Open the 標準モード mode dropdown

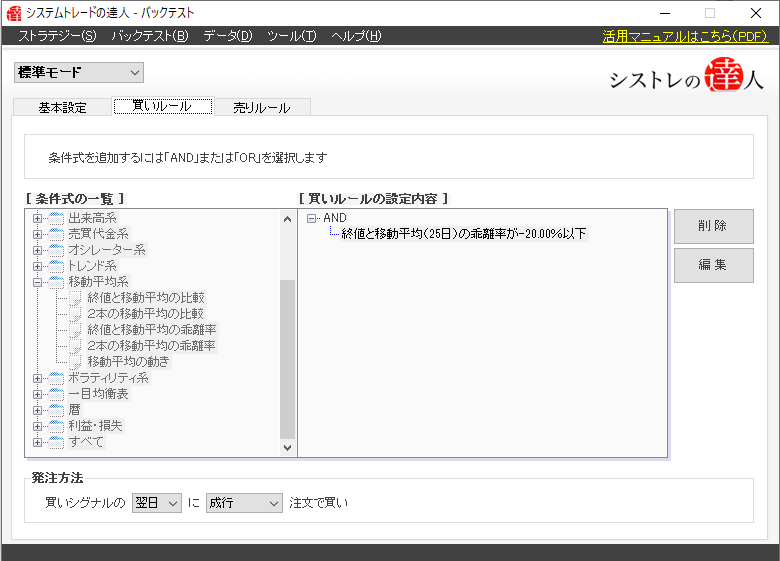coord(79,73)
